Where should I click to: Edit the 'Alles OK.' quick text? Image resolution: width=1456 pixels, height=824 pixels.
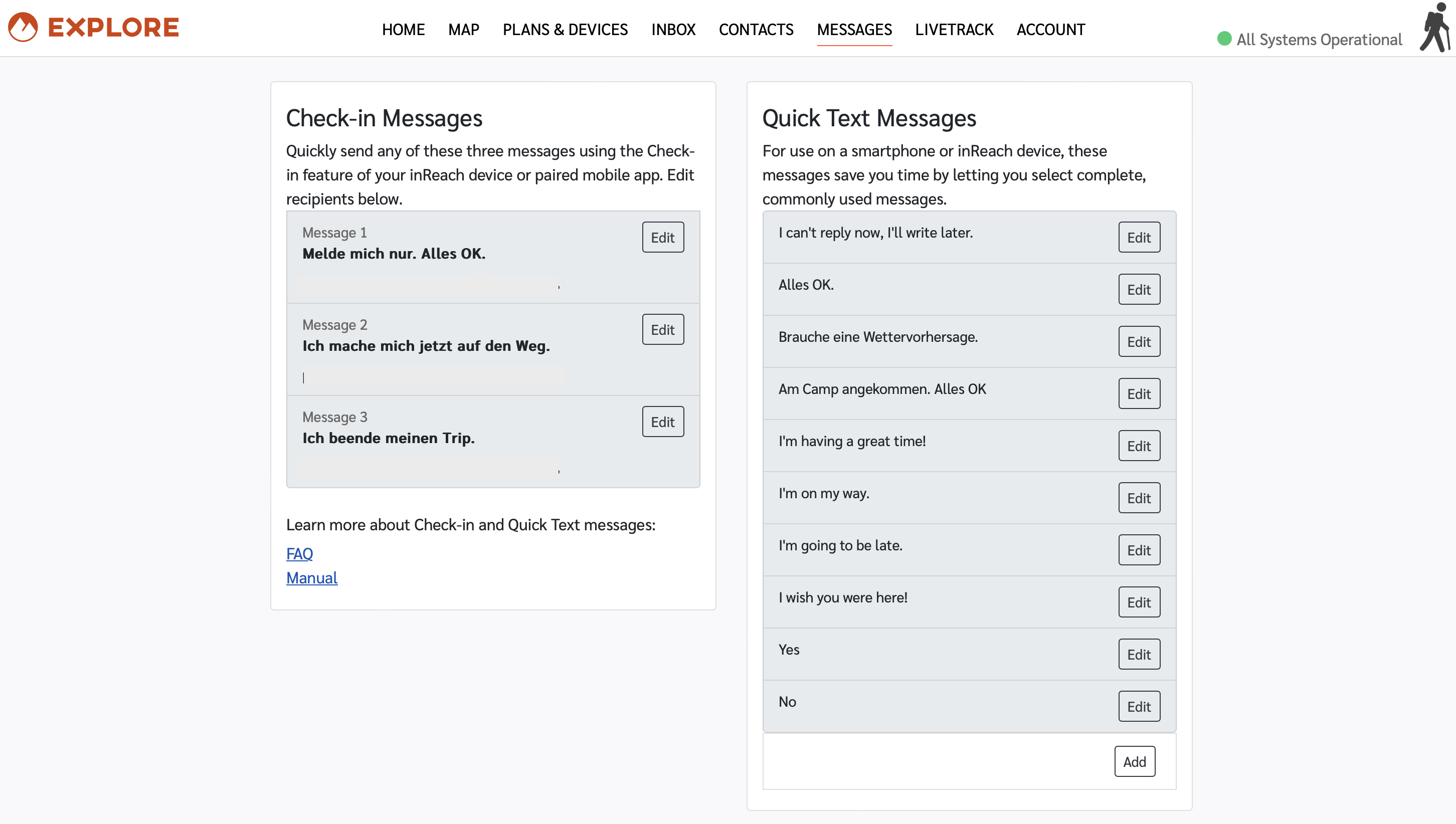(1139, 290)
